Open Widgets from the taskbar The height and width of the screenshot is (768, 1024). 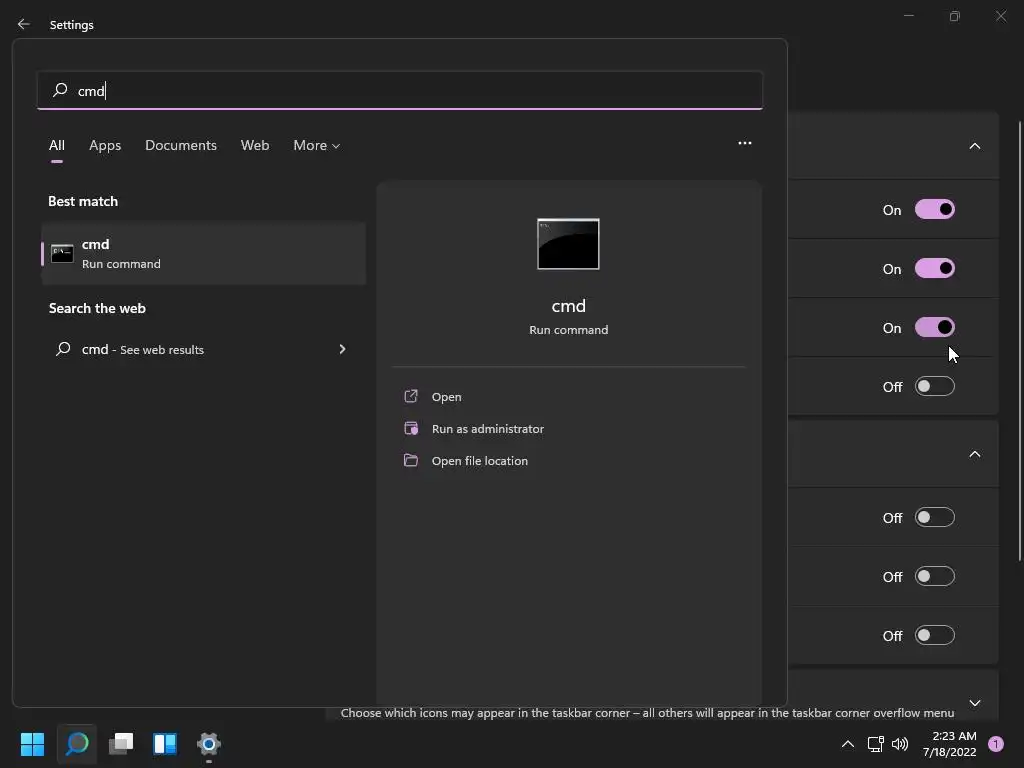coord(165,744)
